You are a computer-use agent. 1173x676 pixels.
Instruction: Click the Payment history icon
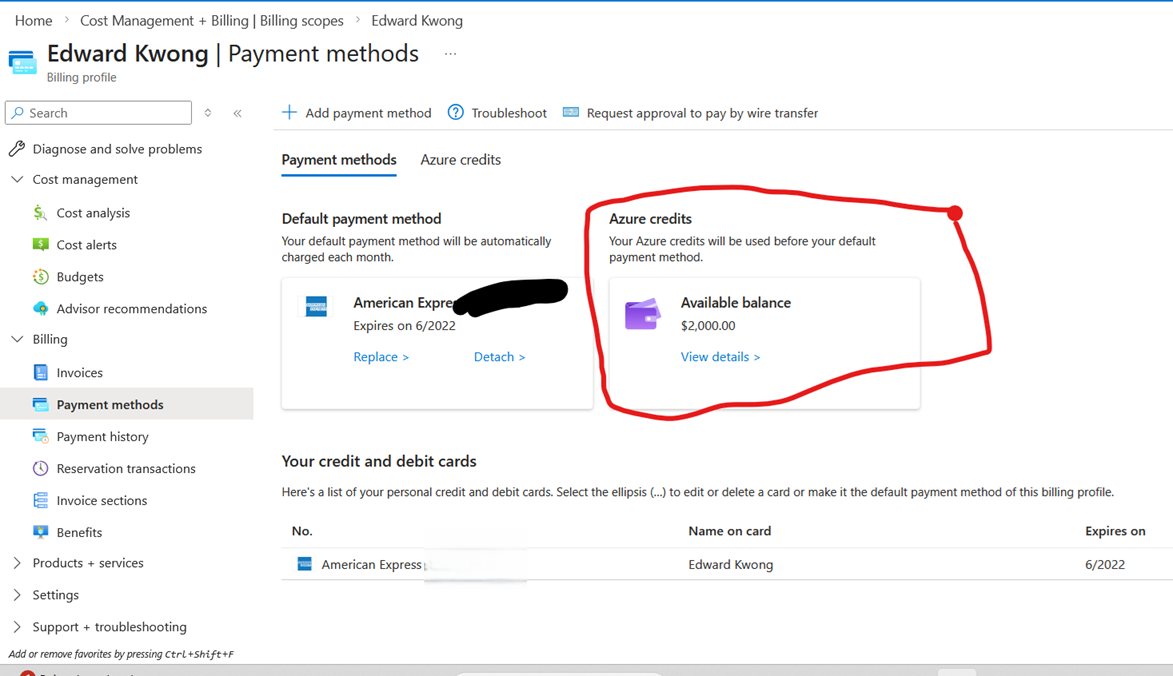coord(40,436)
